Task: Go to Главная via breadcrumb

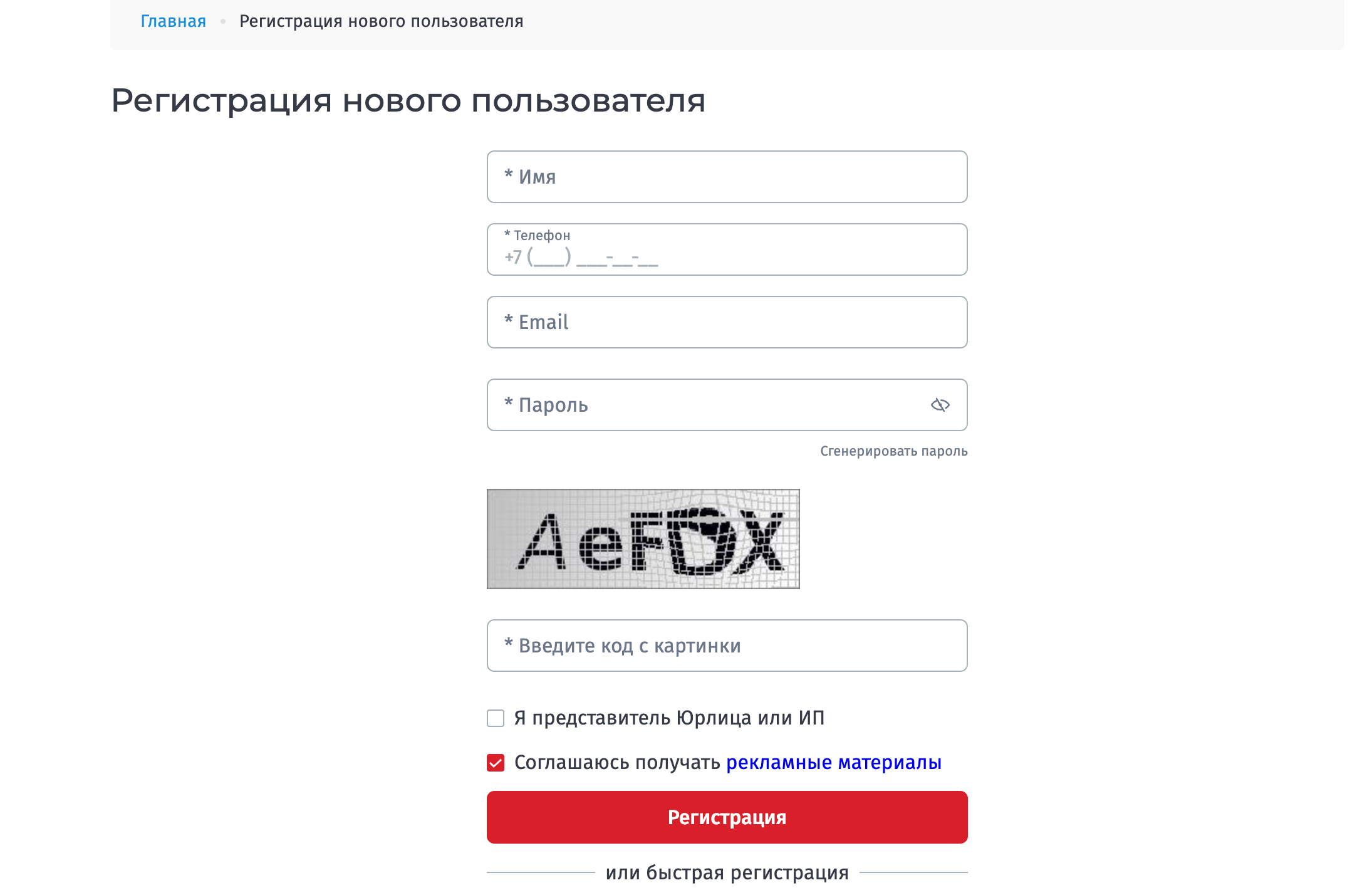Action: tap(173, 21)
